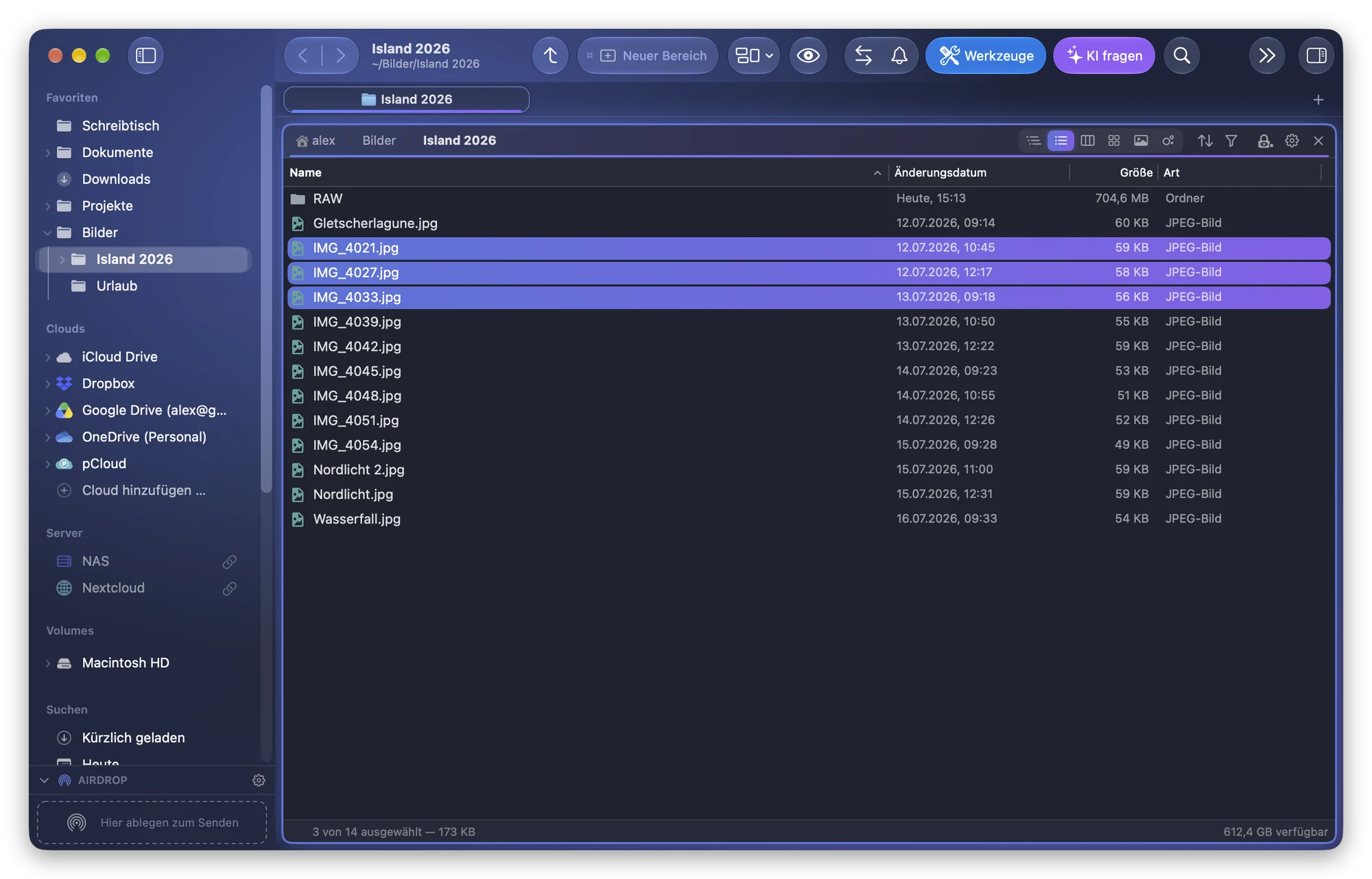Screen dimensions: 1372x879
Task: Go back in folder history
Action: tap(303, 56)
